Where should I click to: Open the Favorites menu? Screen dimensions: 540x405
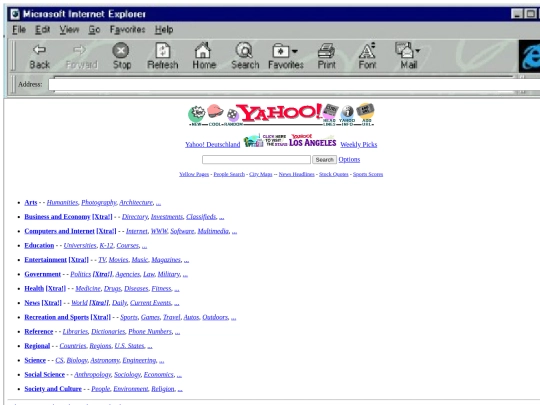[127, 30]
